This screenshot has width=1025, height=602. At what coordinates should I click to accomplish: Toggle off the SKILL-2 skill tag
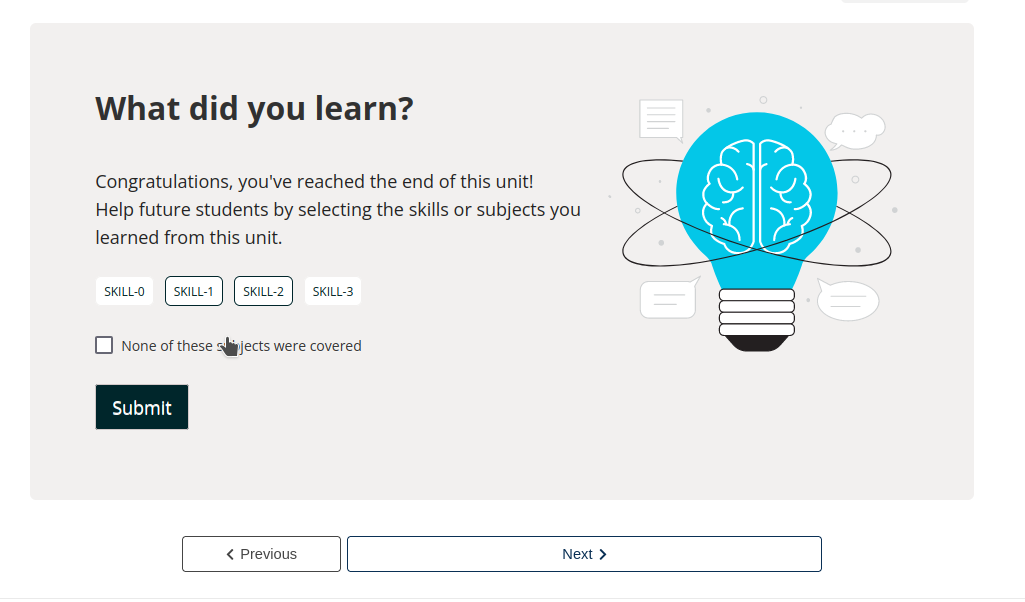(x=263, y=292)
